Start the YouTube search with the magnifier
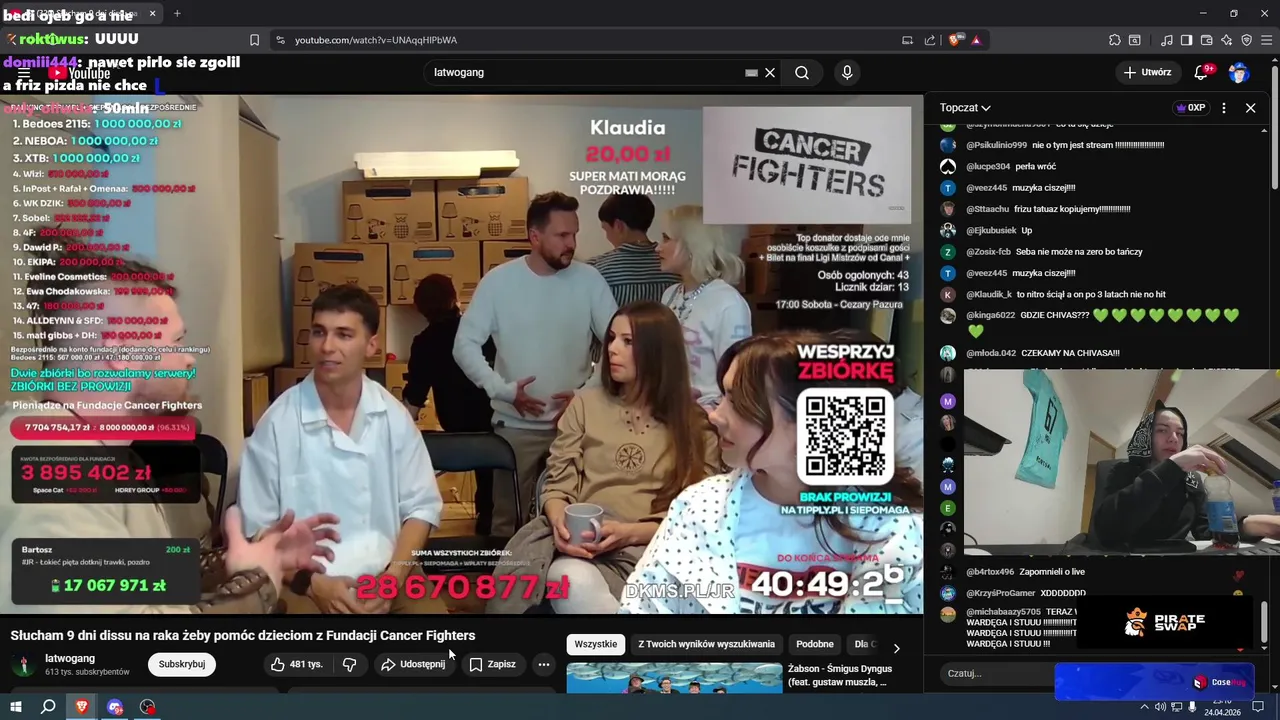The image size is (1280, 720). click(802, 72)
